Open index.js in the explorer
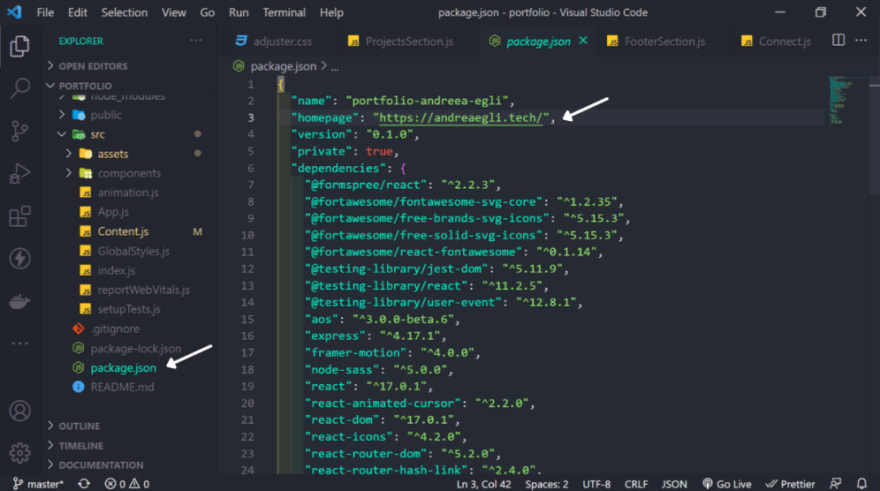Screen dimensions: 880x491 pyautogui.click(x=116, y=270)
